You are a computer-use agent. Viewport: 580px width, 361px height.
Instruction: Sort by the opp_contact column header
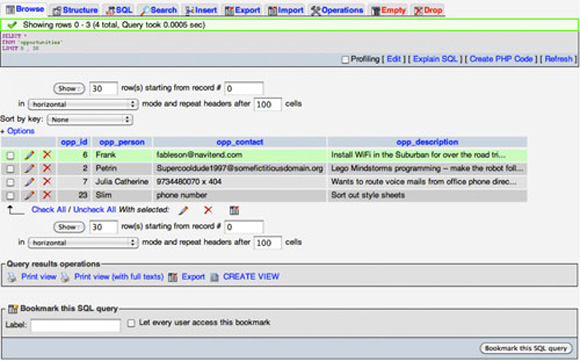pyautogui.click(x=240, y=142)
